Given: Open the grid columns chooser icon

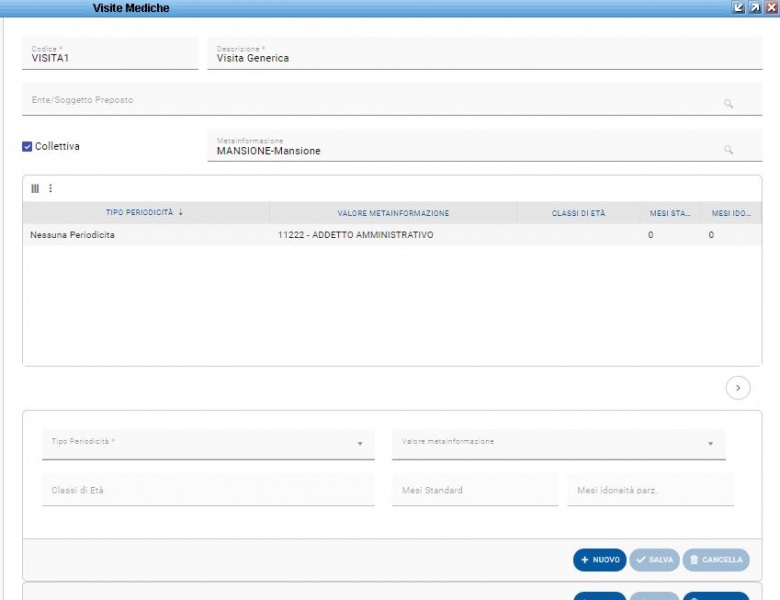Looking at the screenshot, I should (35, 188).
